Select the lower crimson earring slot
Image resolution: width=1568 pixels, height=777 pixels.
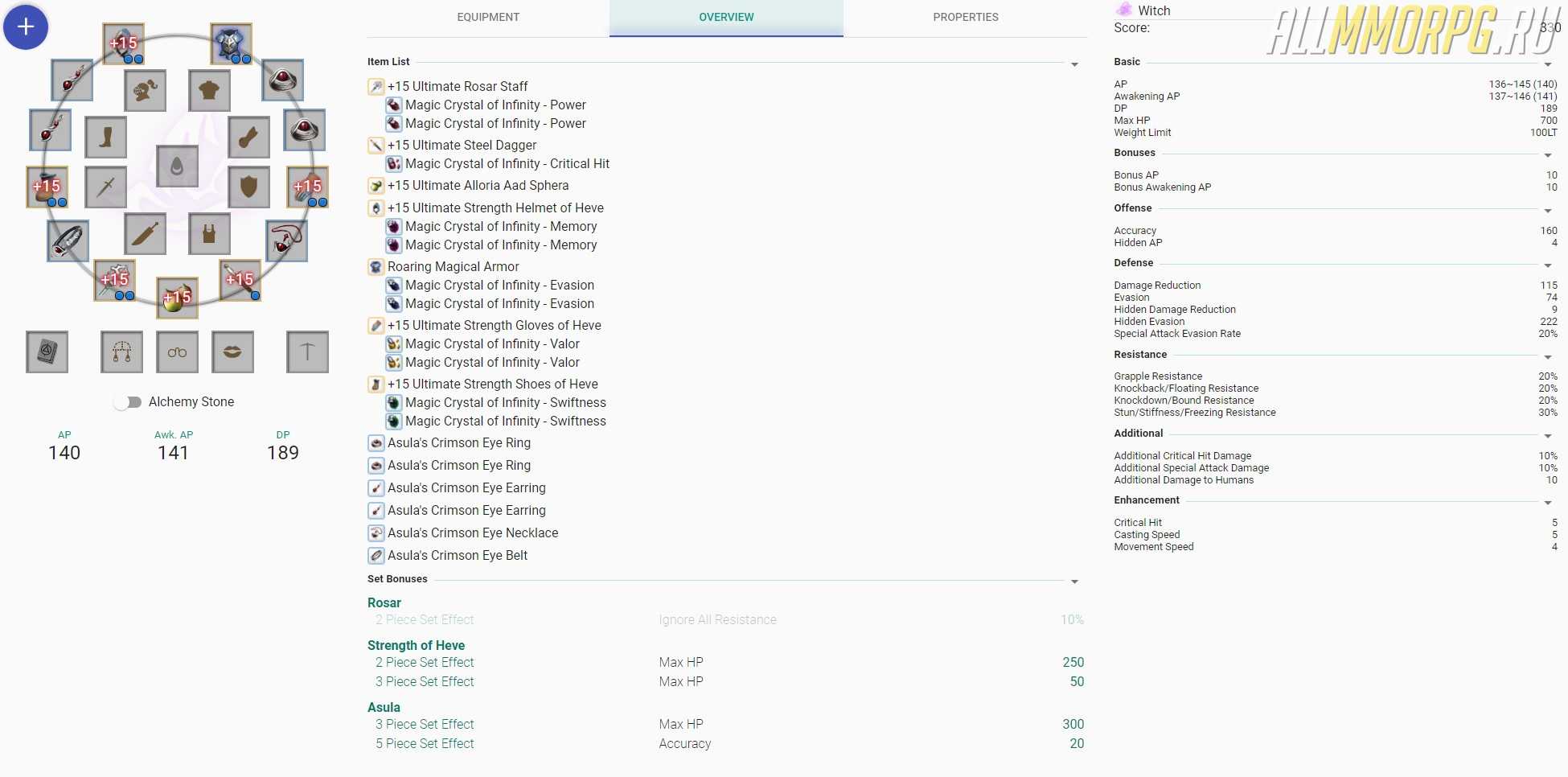click(51, 129)
